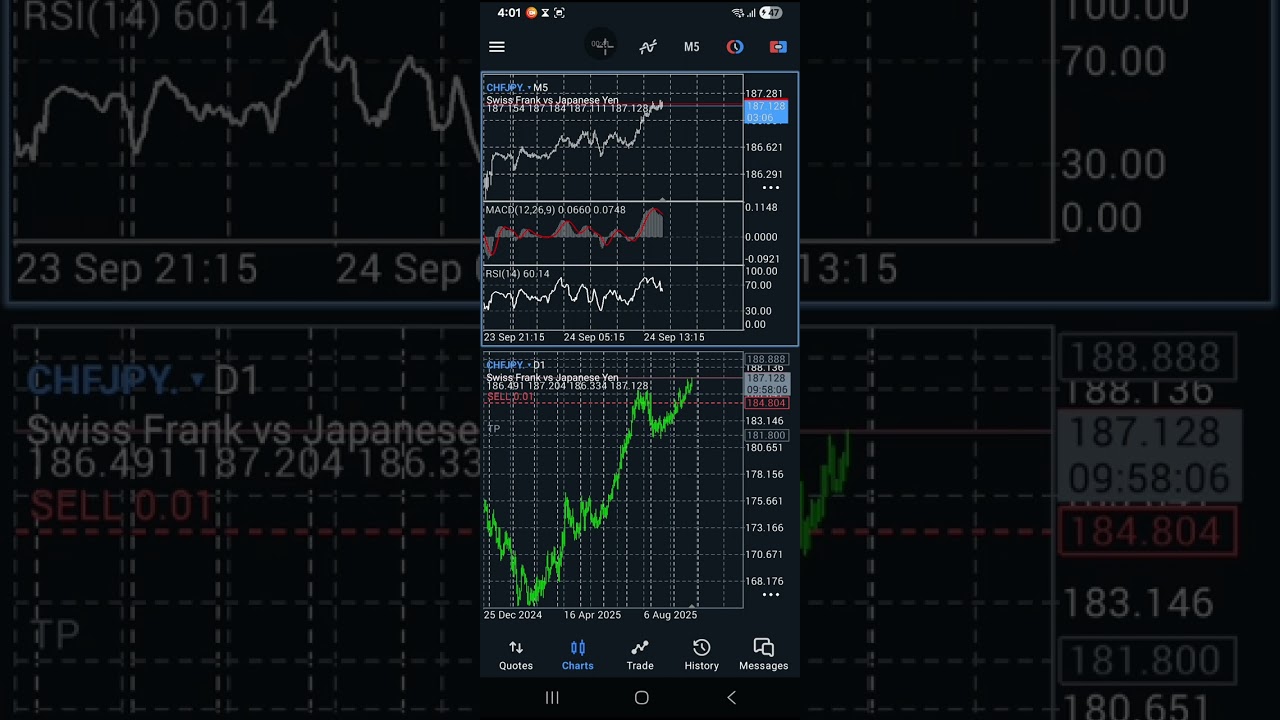
Task: Go to Quotes in bottom navigation
Action: click(516, 655)
